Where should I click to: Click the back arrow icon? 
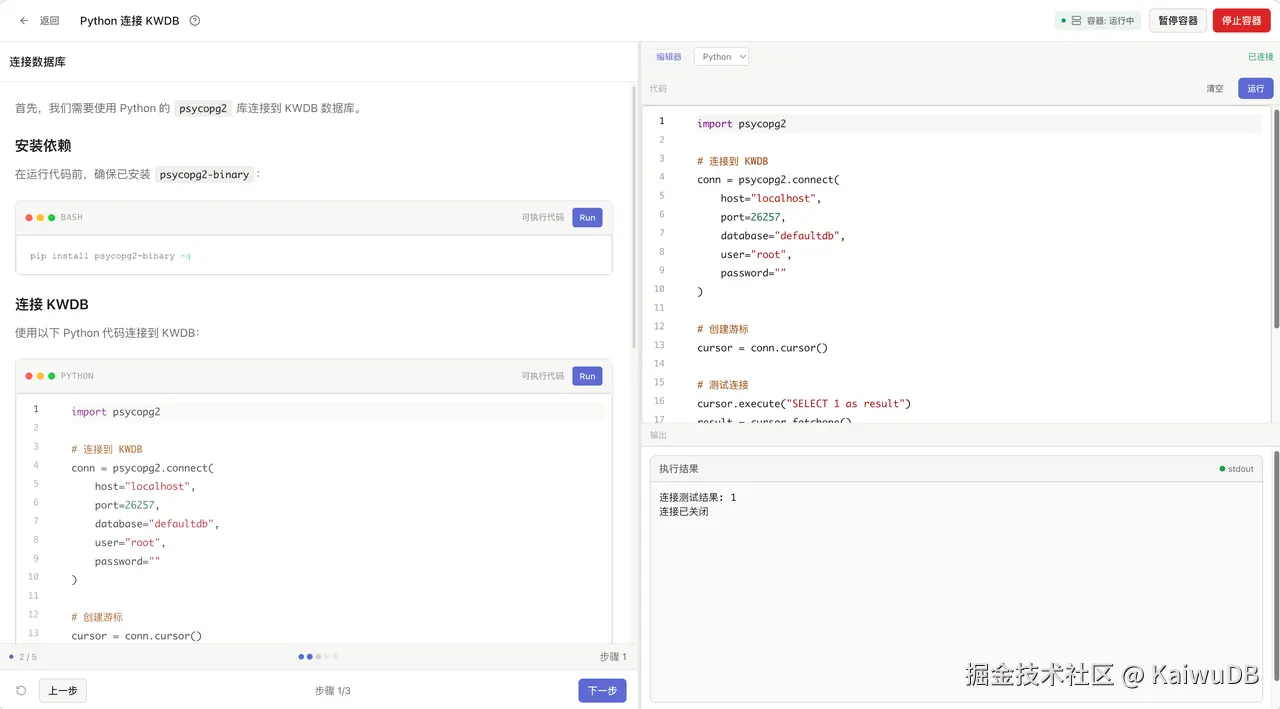[24, 21]
